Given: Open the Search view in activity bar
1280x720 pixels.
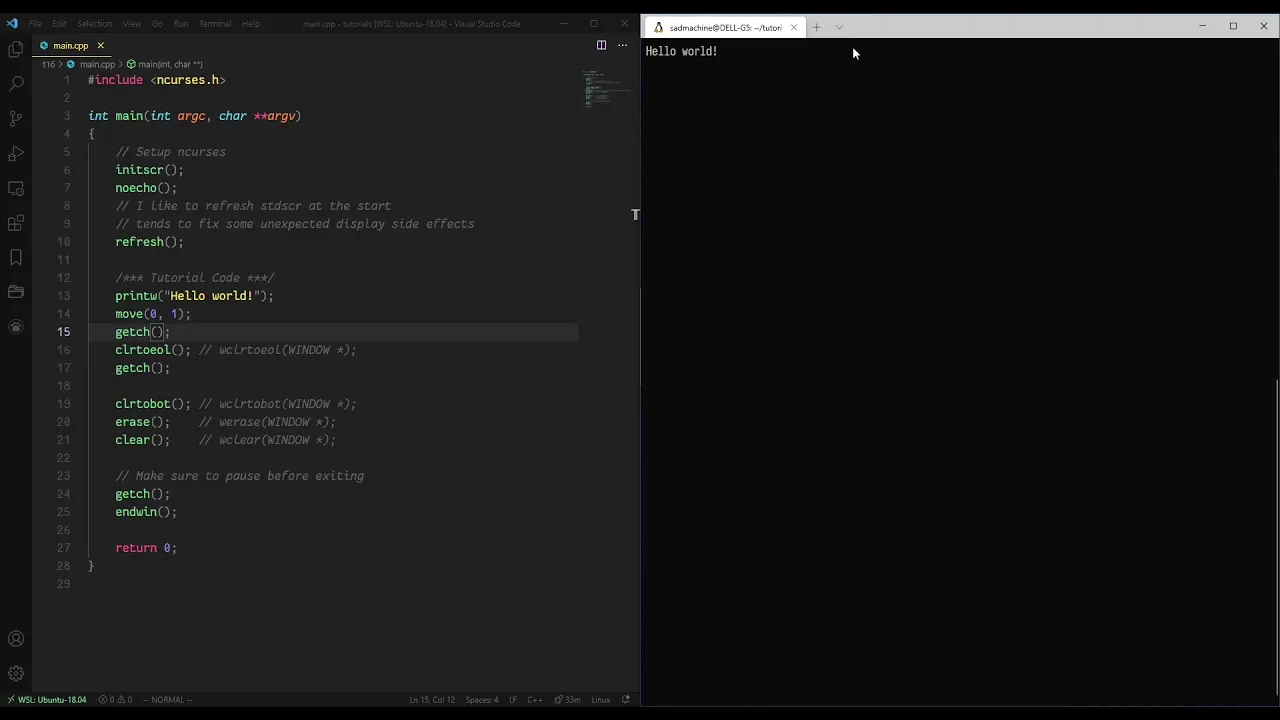Looking at the screenshot, I should coord(16,84).
